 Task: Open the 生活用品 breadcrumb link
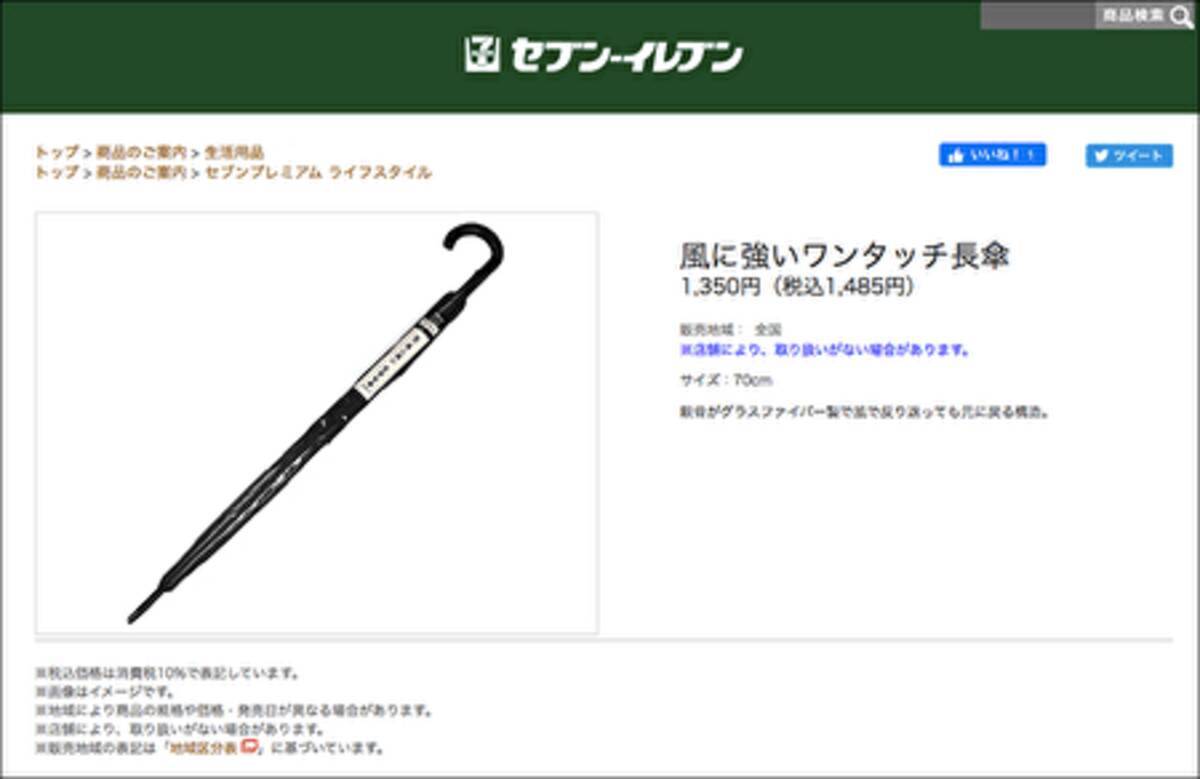235,153
